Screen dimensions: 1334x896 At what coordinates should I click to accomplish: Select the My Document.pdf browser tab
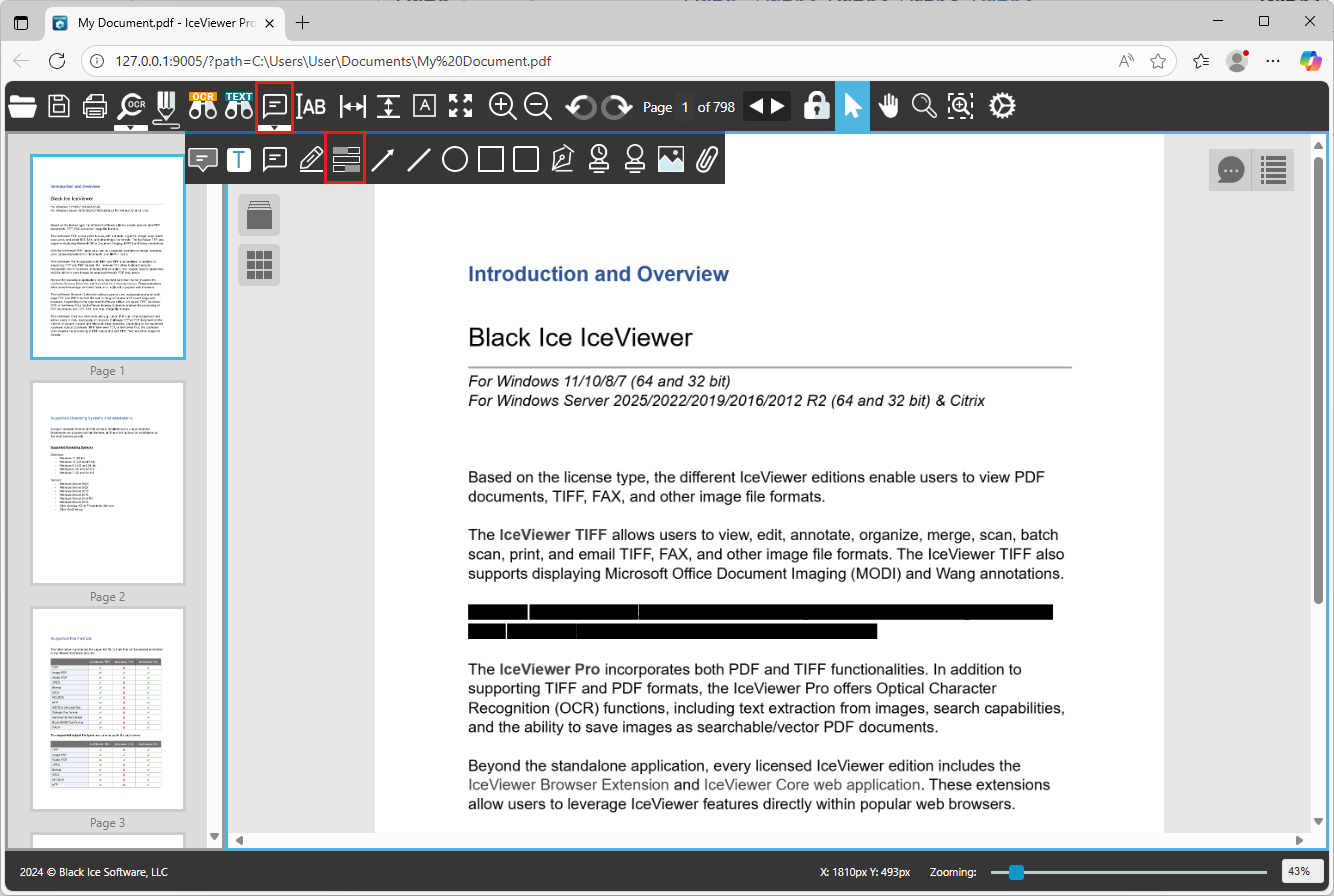coord(165,22)
